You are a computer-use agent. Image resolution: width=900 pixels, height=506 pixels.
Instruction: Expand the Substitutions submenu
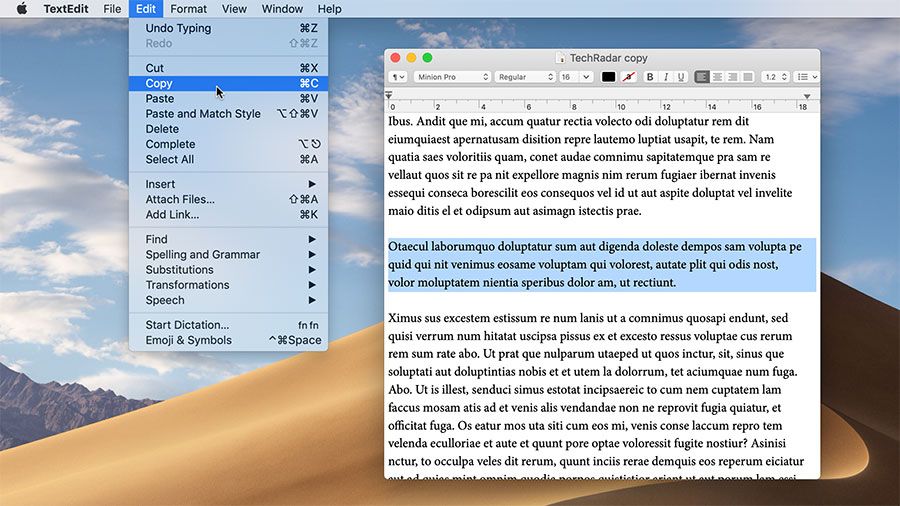point(228,270)
